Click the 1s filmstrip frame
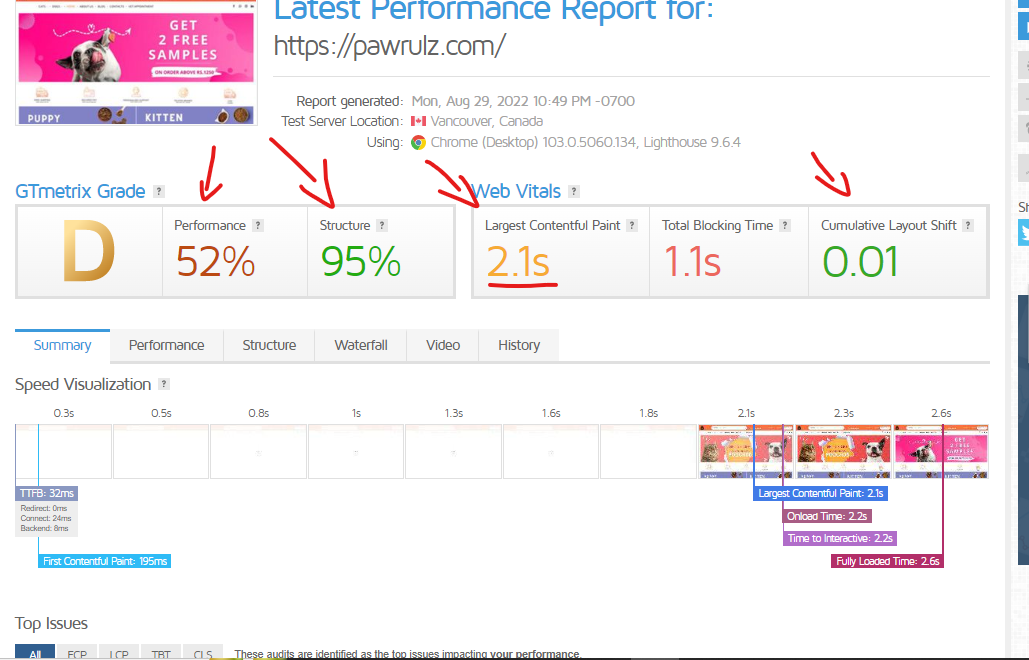The height and width of the screenshot is (660, 1029). coord(356,451)
